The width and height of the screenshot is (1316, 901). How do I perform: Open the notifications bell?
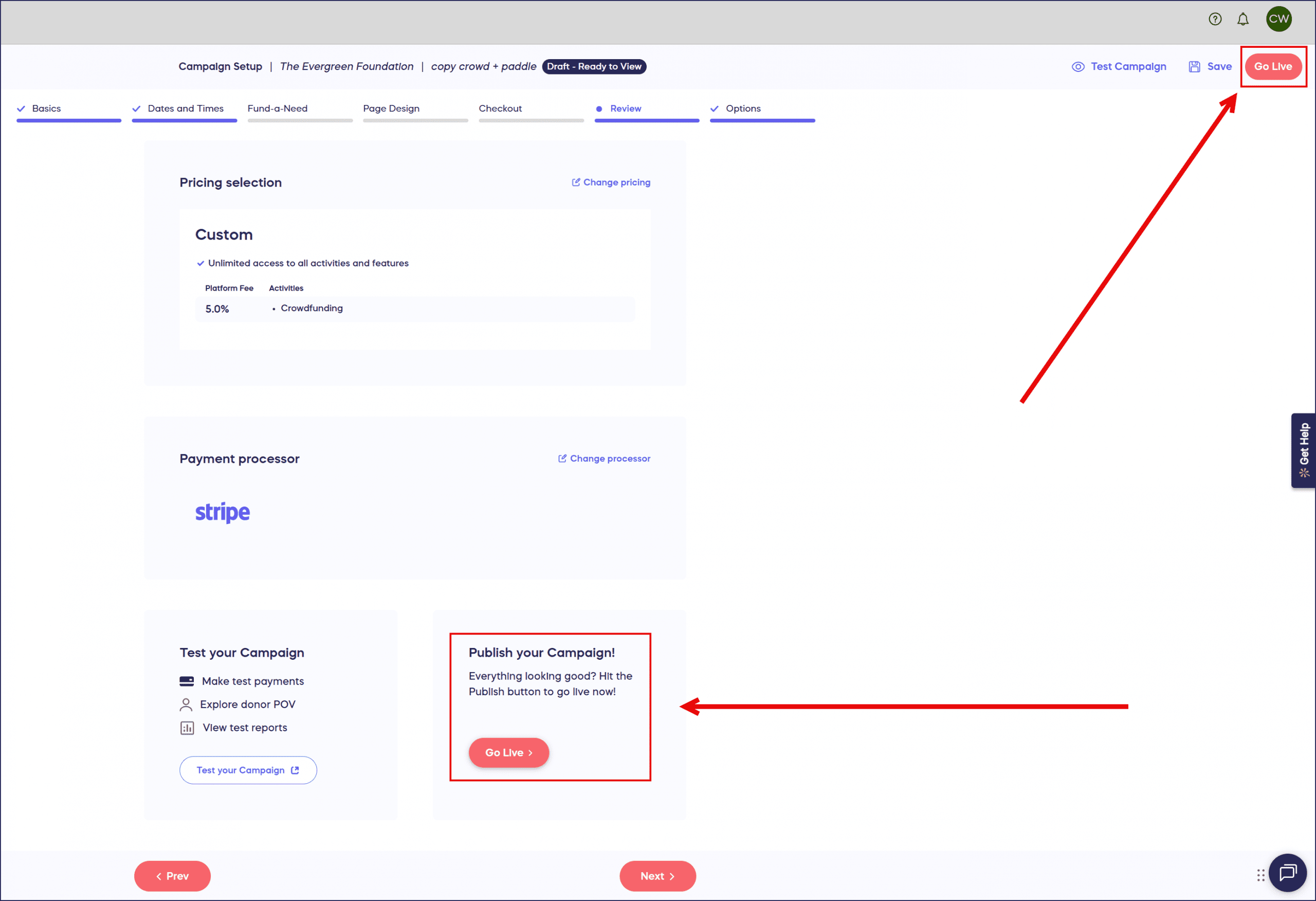click(x=1242, y=19)
